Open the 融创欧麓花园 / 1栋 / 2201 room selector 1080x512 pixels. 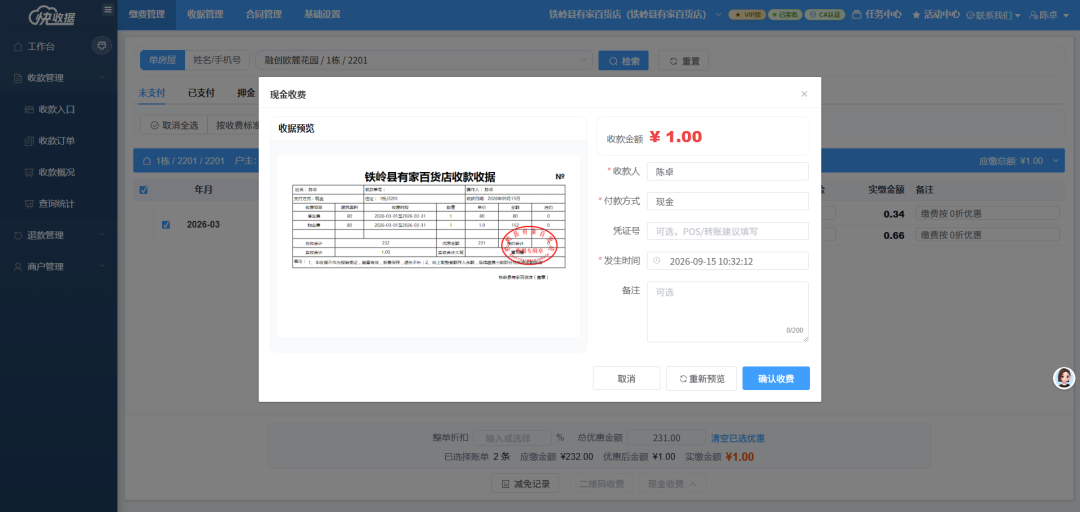(x=424, y=61)
